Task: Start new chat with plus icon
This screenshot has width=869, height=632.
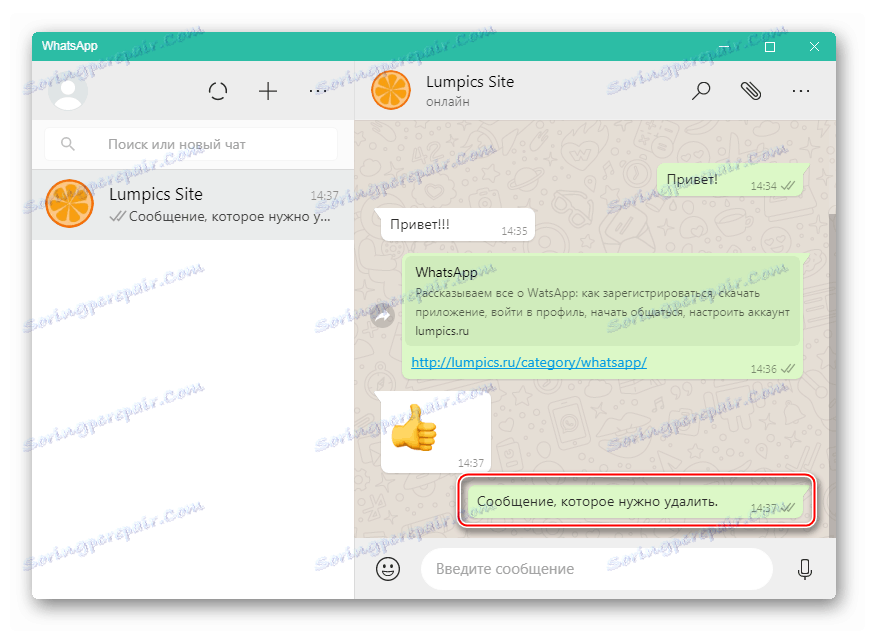Action: coord(268,91)
